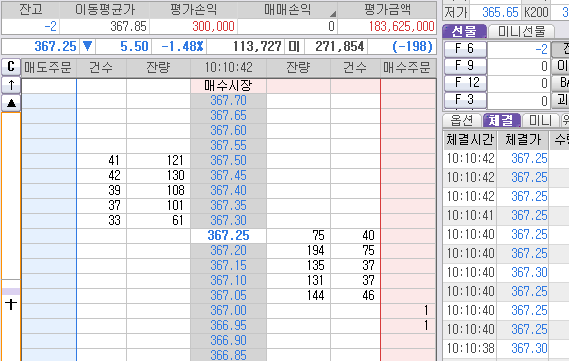Click the 매도주문 column header
This screenshot has height=361, width=569.
coord(48,67)
